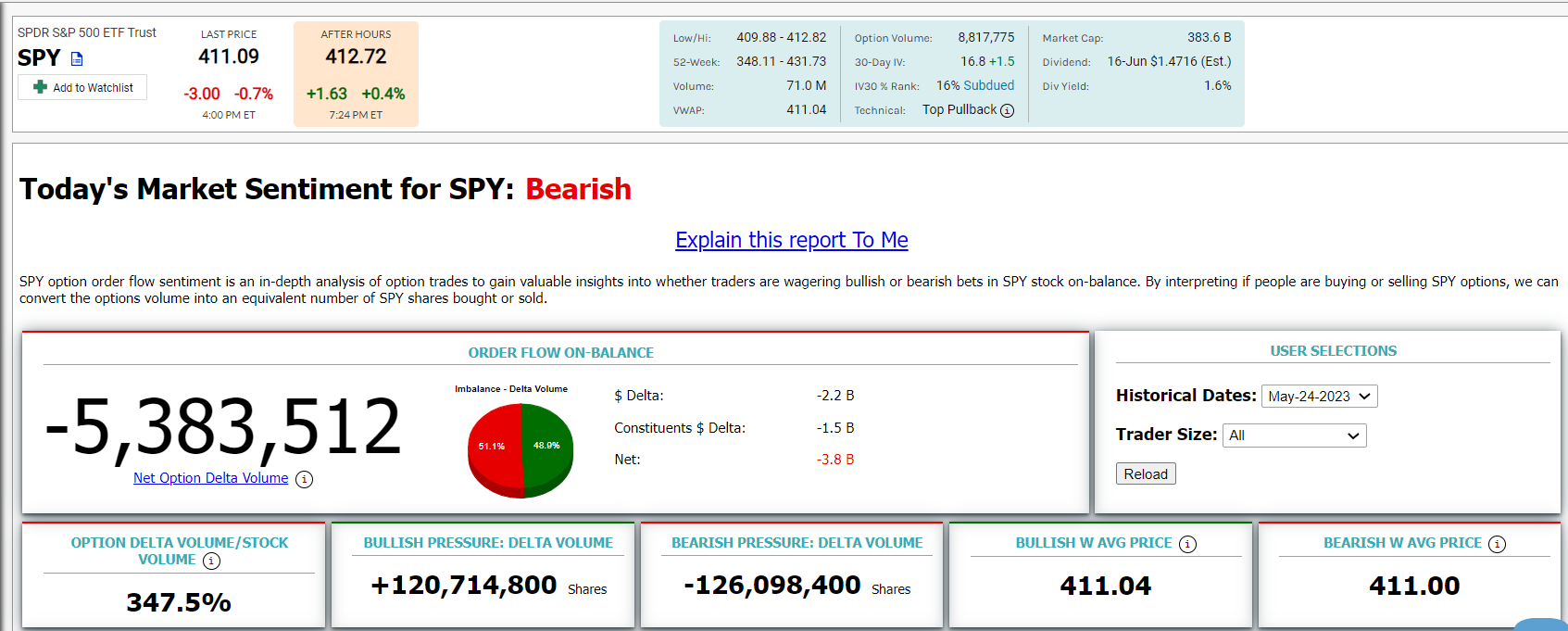Open the Trader Size dropdown
The image size is (1568, 631).
(1295, 435)
